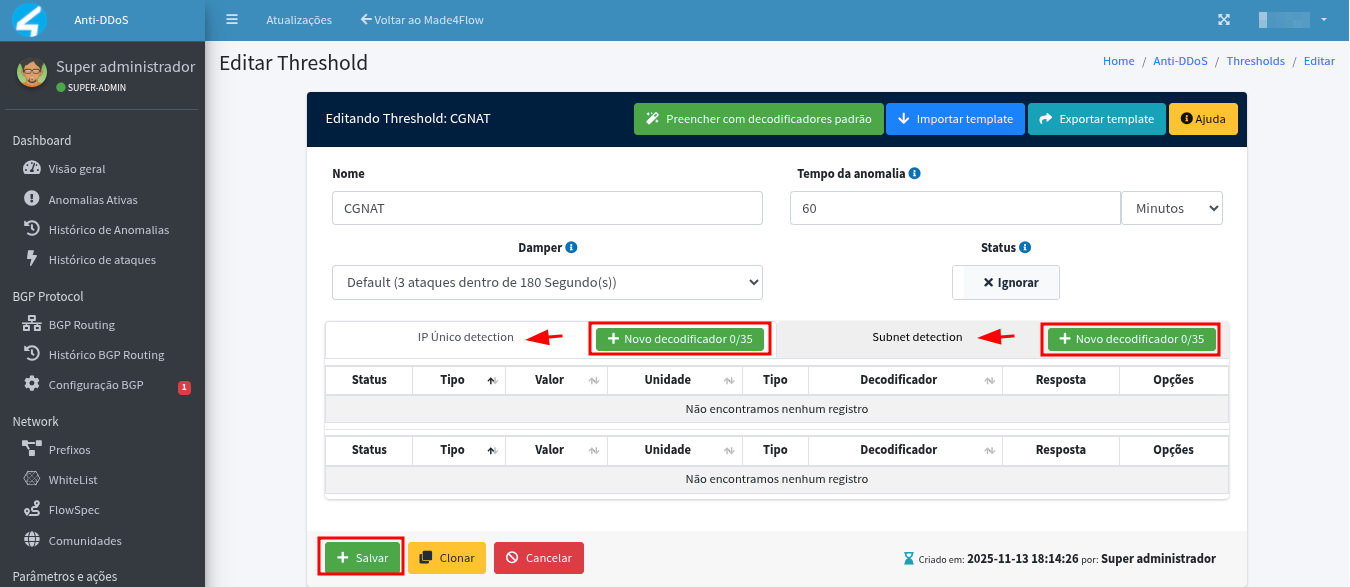Screen dimensions: 1350x587
Task: Toggle the Ignorar status setting
Action: coord(1006,282)
